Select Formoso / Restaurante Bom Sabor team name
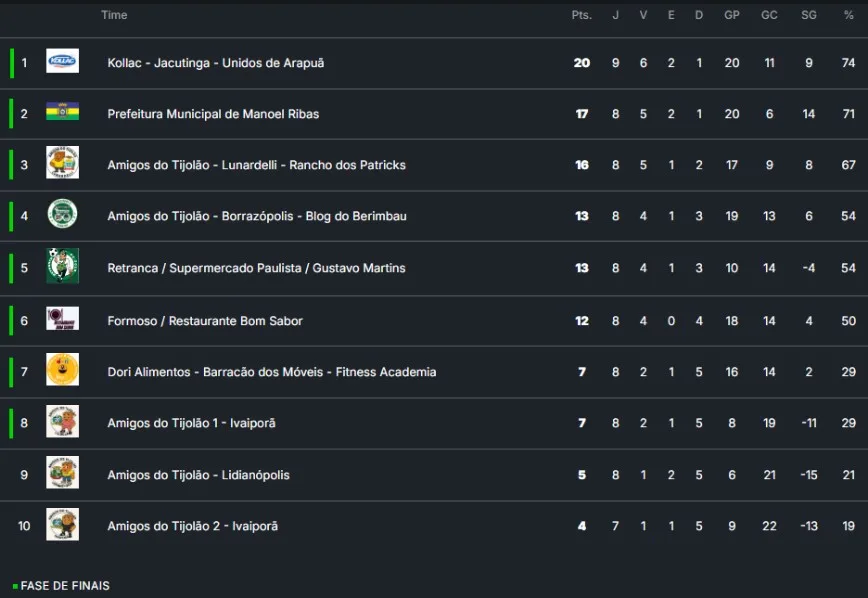This screenshot has width=868, height=598. tap(205, 321)
